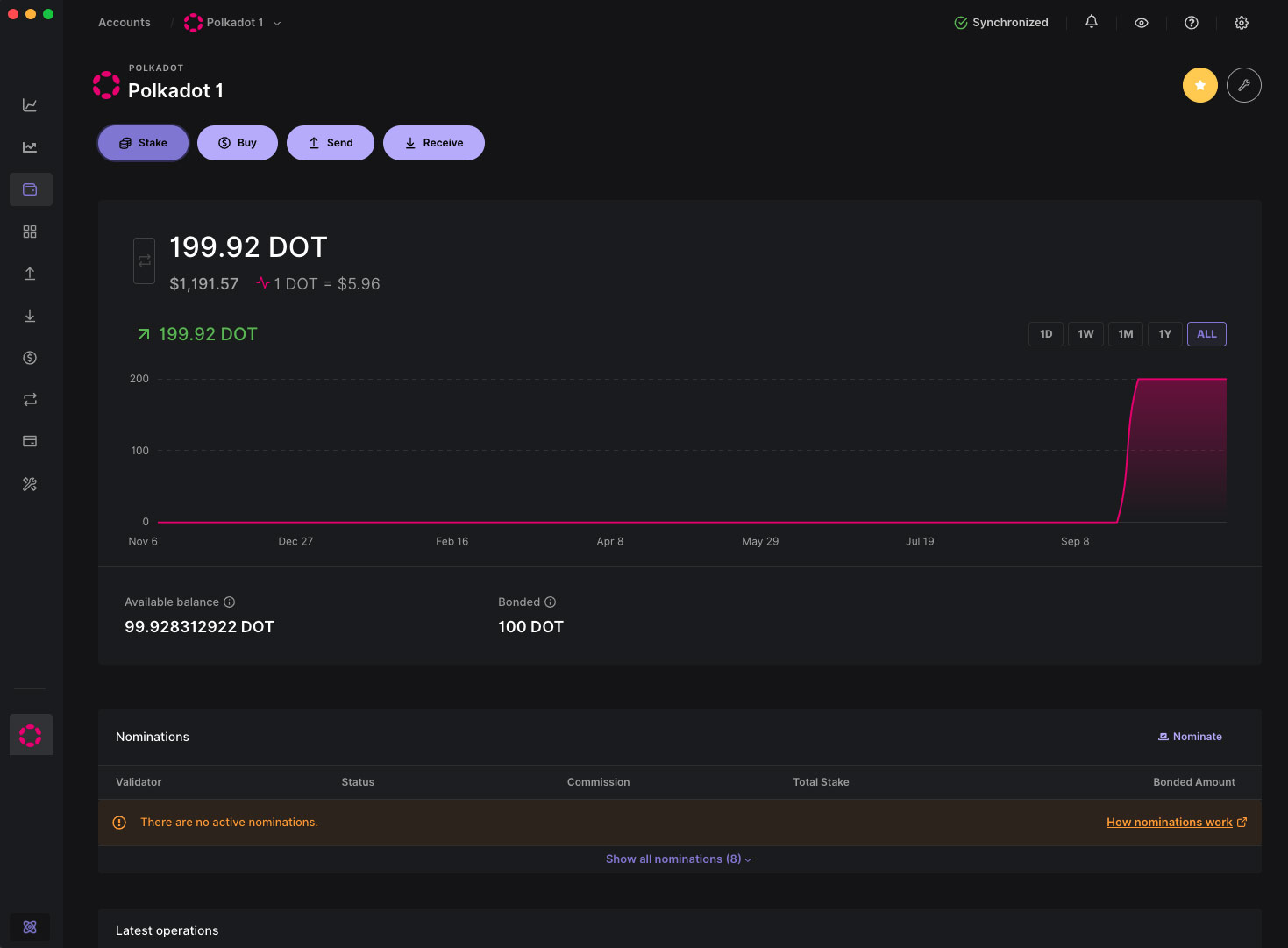
Task: Open the help question mark icon
Action: pyautogui.click(x=1192, y=23)
